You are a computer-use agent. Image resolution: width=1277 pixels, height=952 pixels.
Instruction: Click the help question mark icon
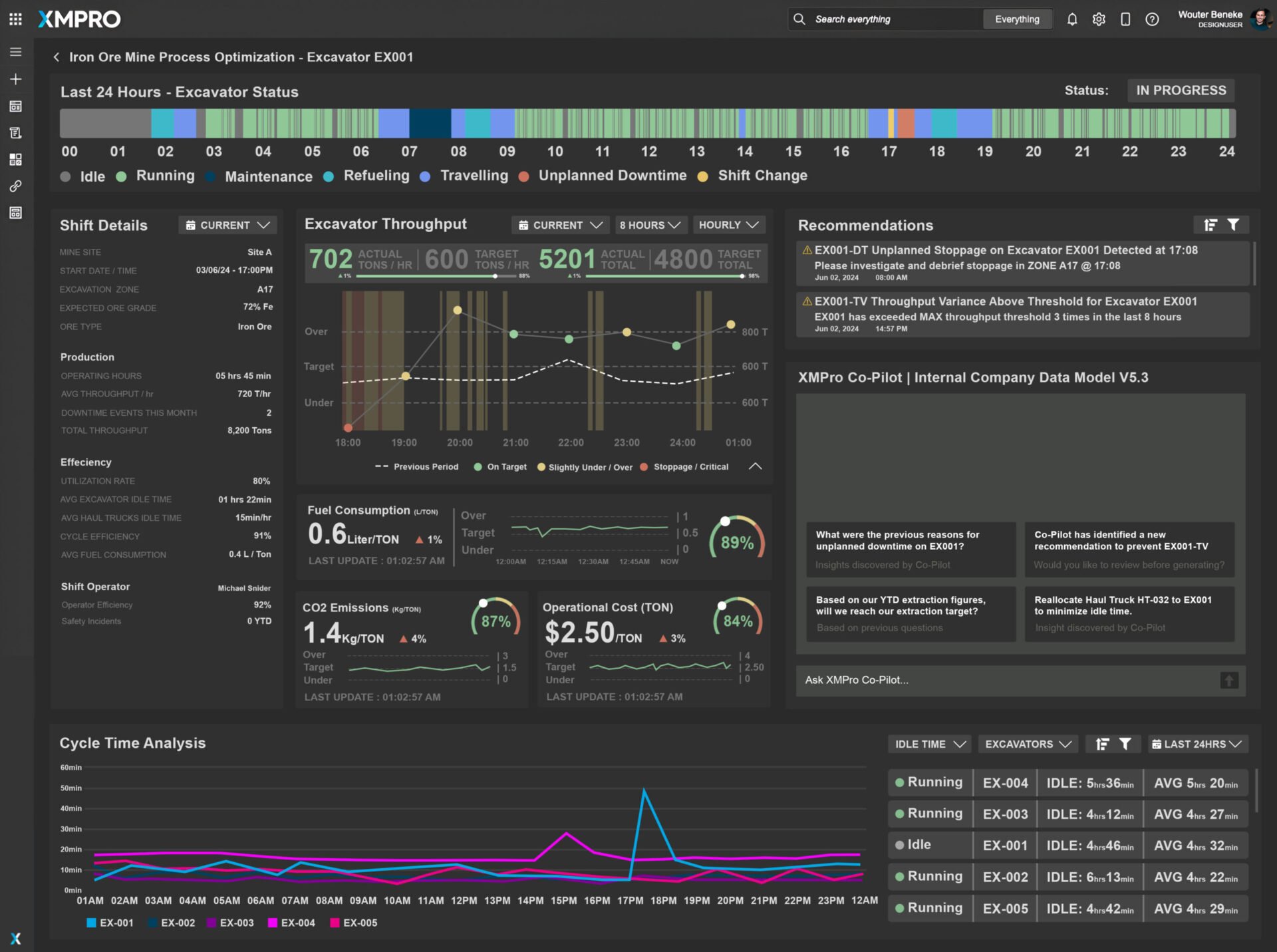point(1152,19)
